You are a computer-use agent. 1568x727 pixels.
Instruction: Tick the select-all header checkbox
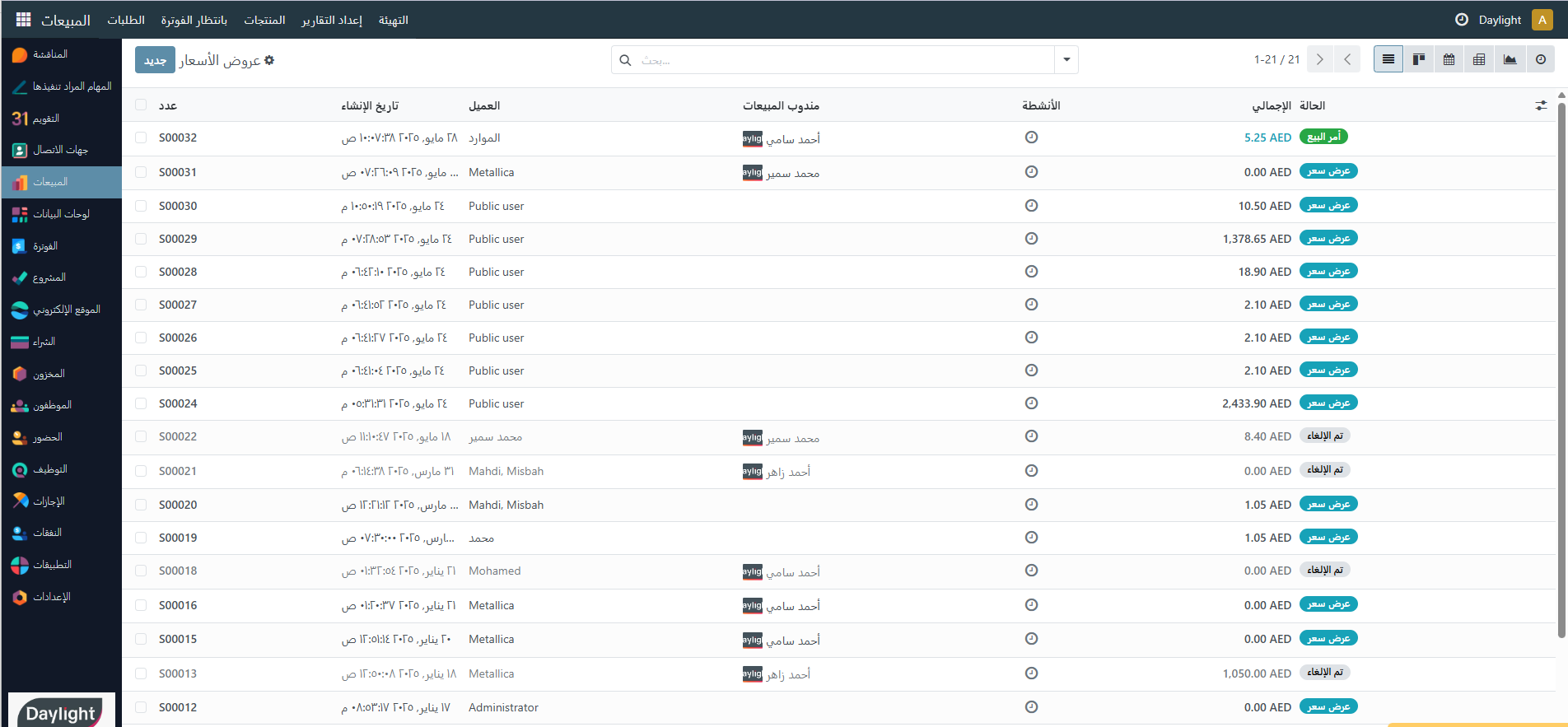point(141,105)
